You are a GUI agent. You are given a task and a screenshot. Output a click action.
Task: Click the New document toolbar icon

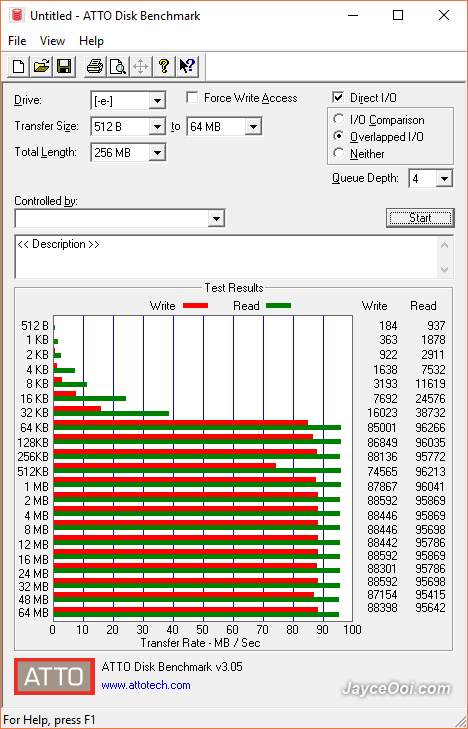[19, 66]
